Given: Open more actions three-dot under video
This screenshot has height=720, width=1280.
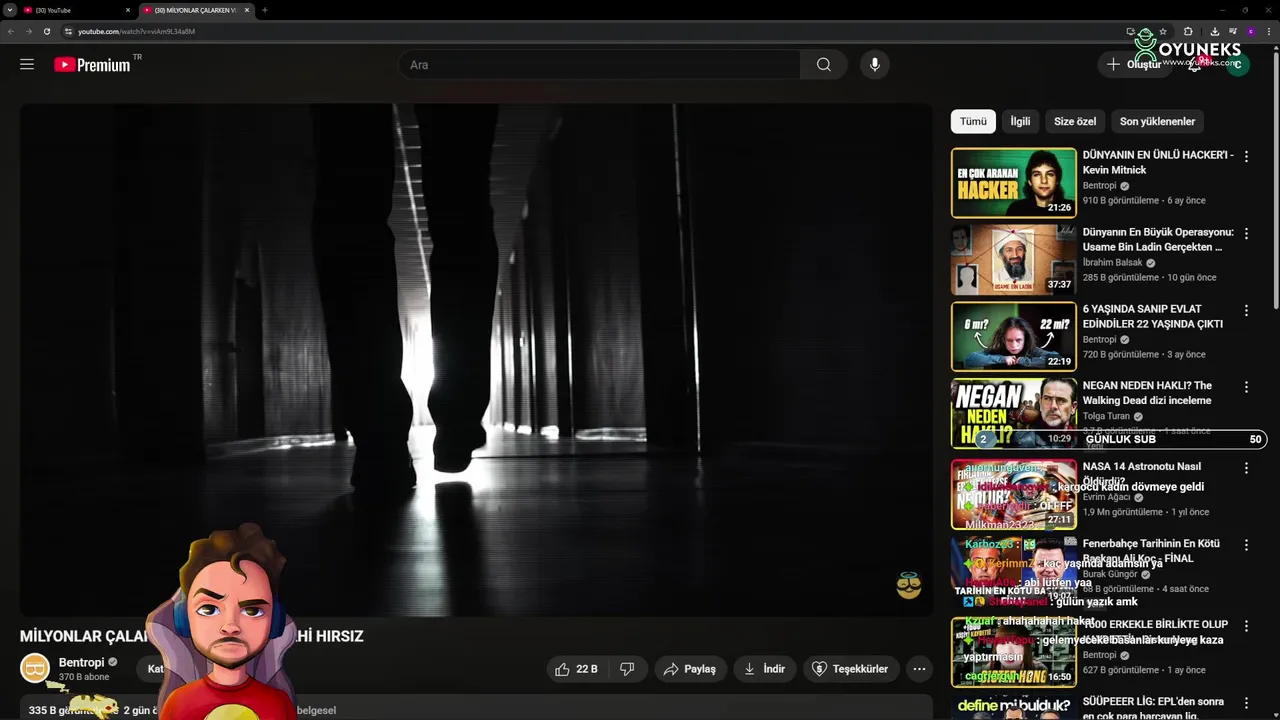Looking at the screenshot, I should pos(919,669).
